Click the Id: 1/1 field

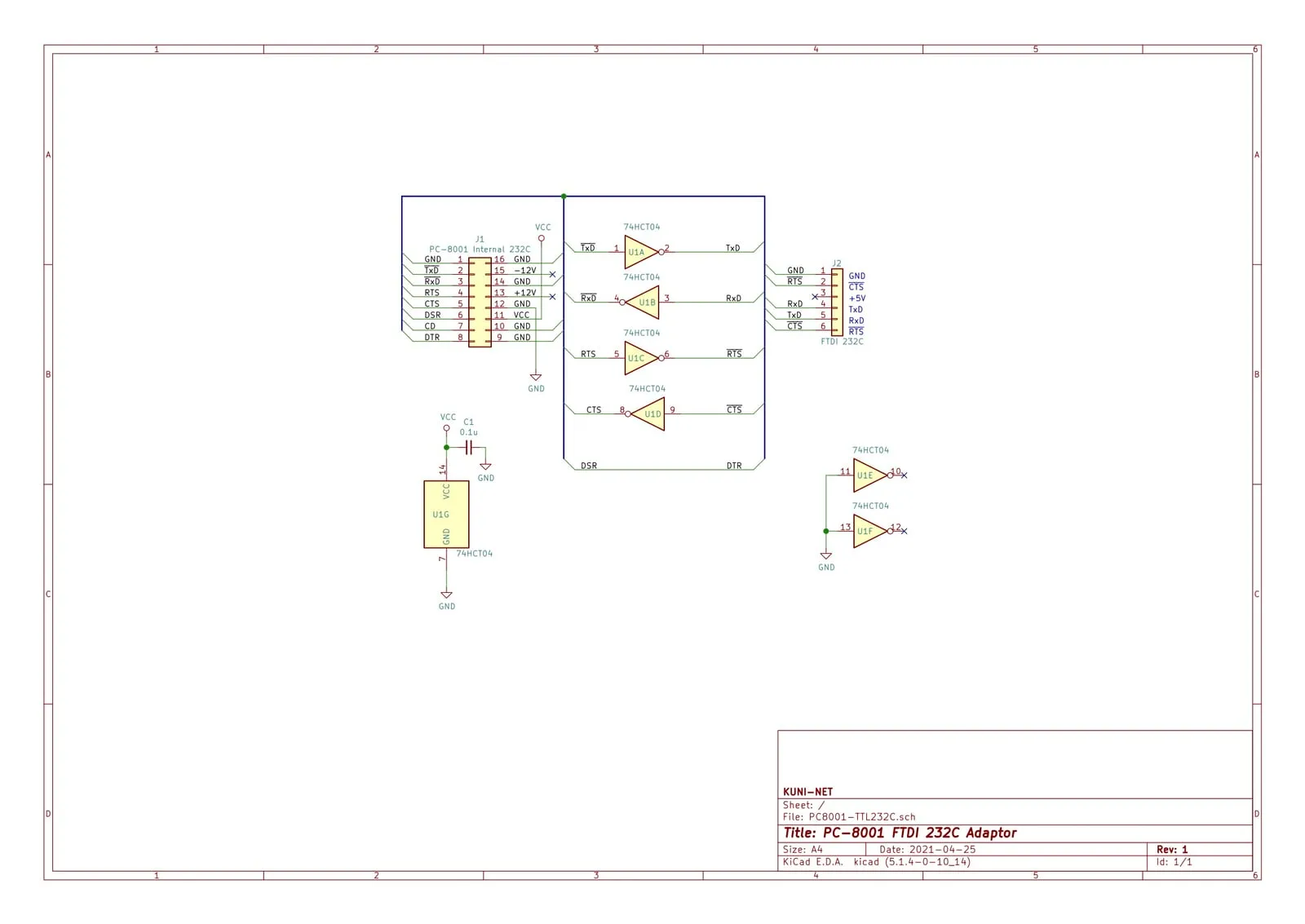click(x=1174, y=861)
